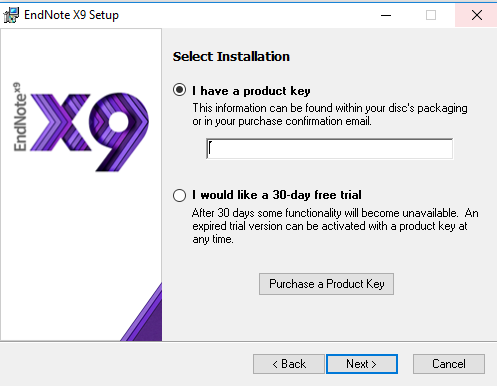Screen dimensions: 497x386
Task: Click the vertical EndNote wordmark text
Action: [20, 117]
